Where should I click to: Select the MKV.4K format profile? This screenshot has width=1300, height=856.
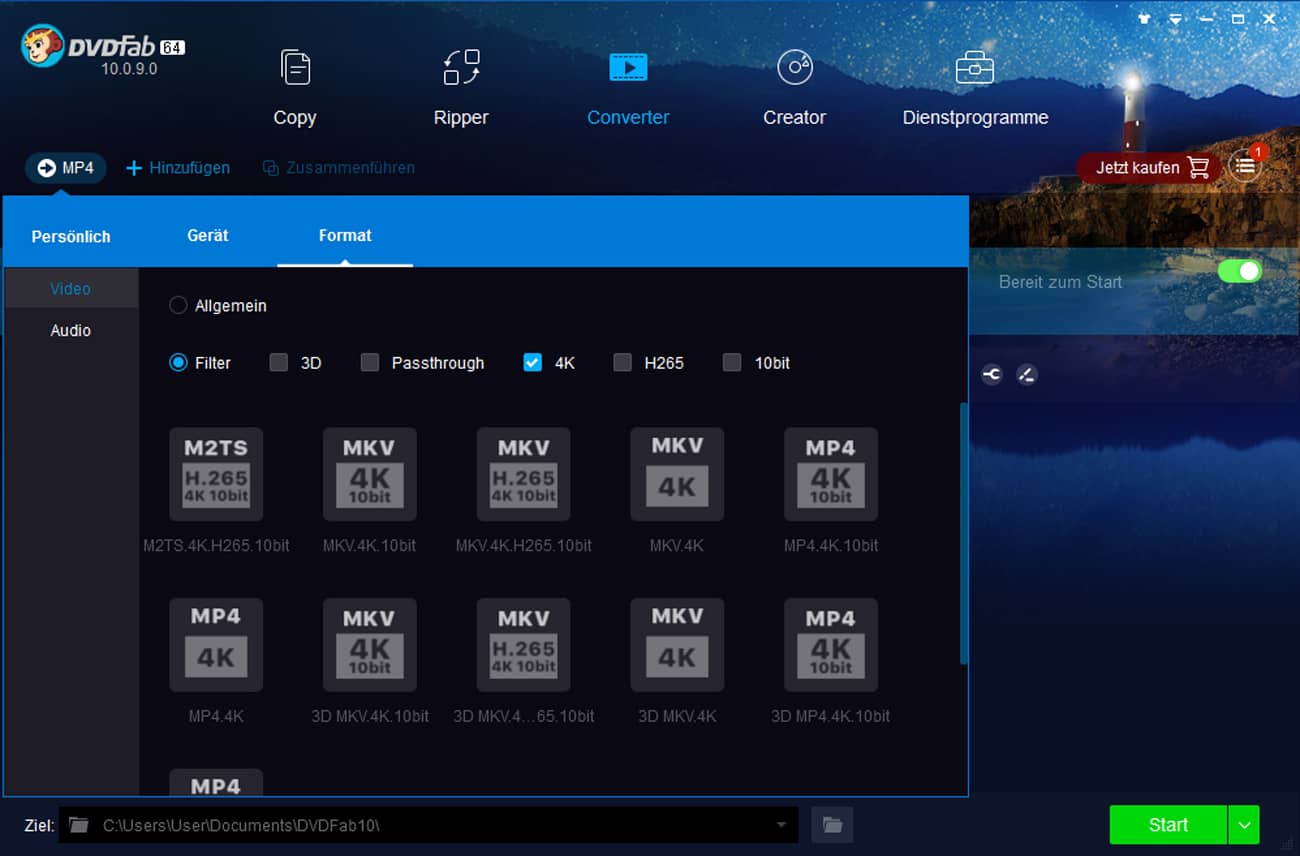click(x=677, y=490)
